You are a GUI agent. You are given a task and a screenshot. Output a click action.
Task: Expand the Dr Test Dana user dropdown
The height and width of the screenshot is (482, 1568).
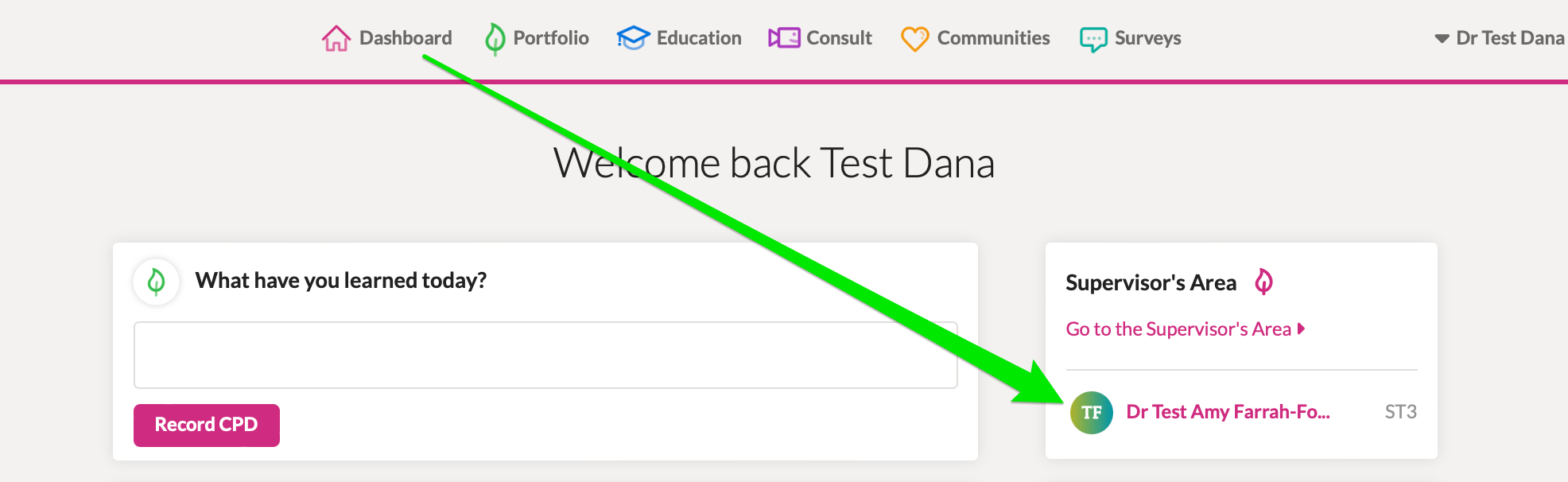[1500, 38]
